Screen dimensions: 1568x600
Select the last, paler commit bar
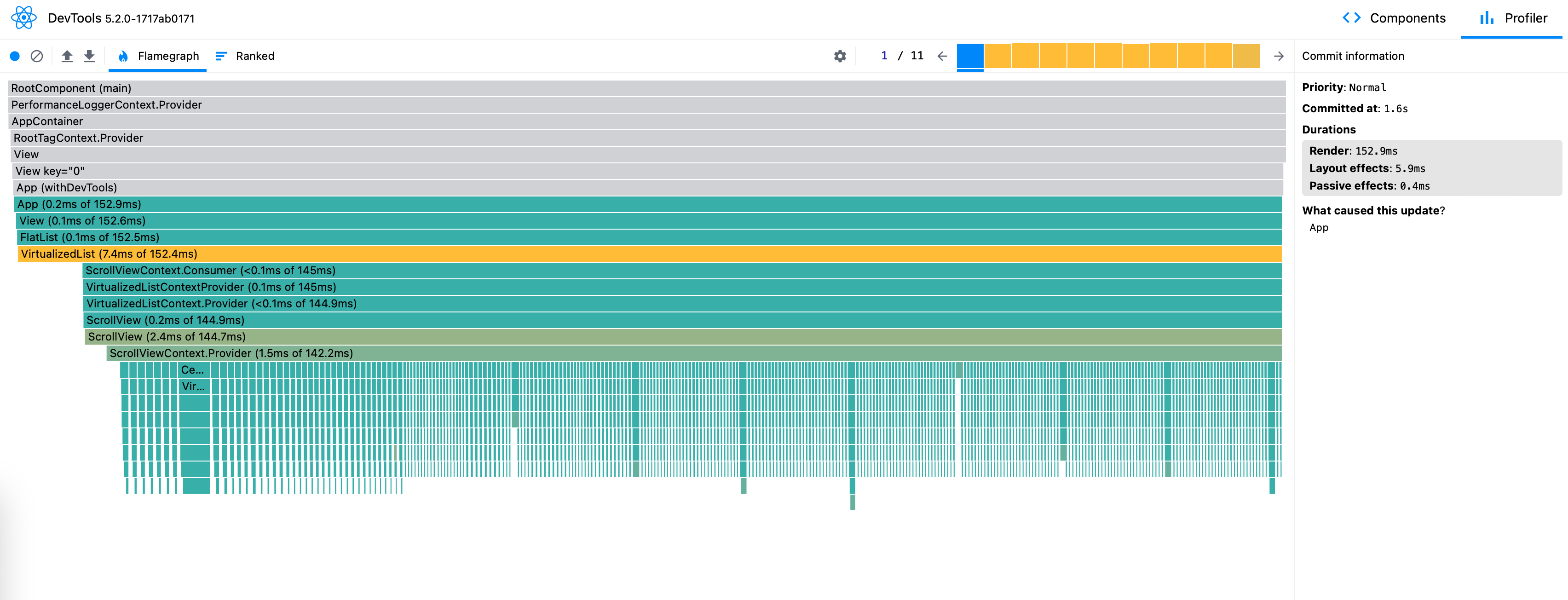click(1246, 56)
